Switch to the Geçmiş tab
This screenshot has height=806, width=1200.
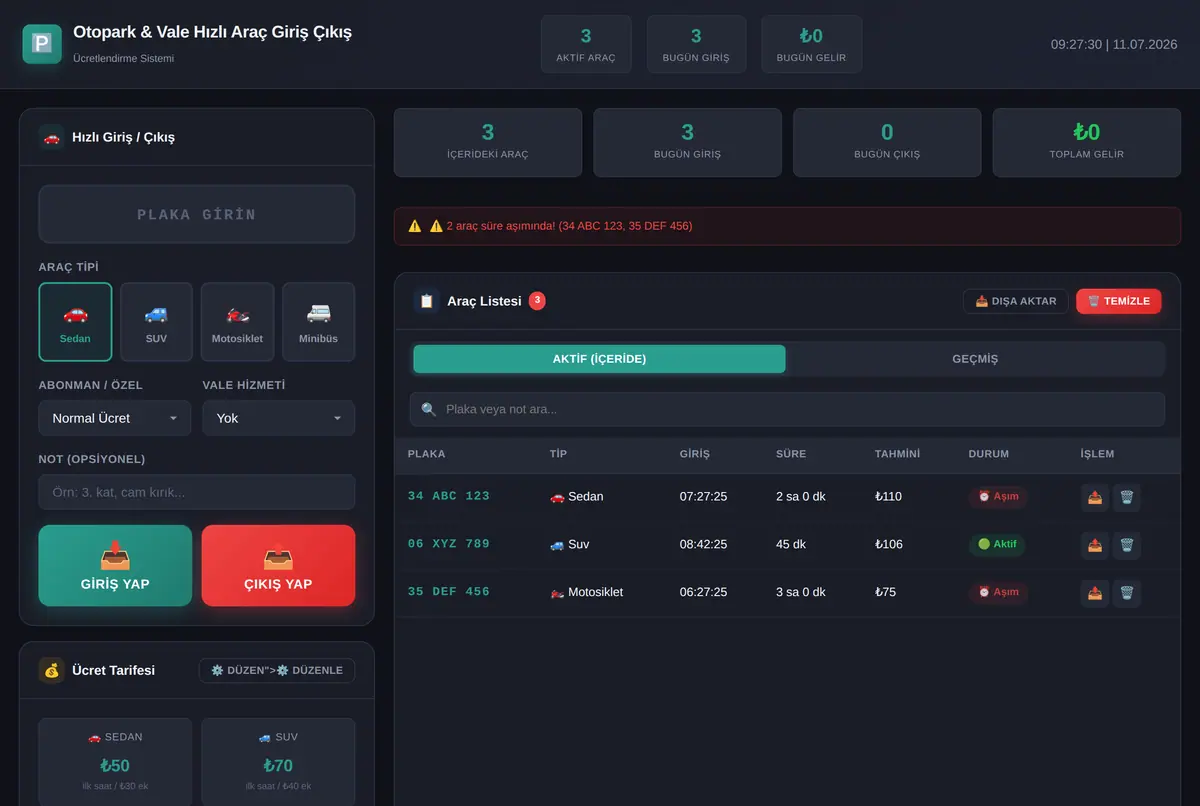tap(975, 359)
